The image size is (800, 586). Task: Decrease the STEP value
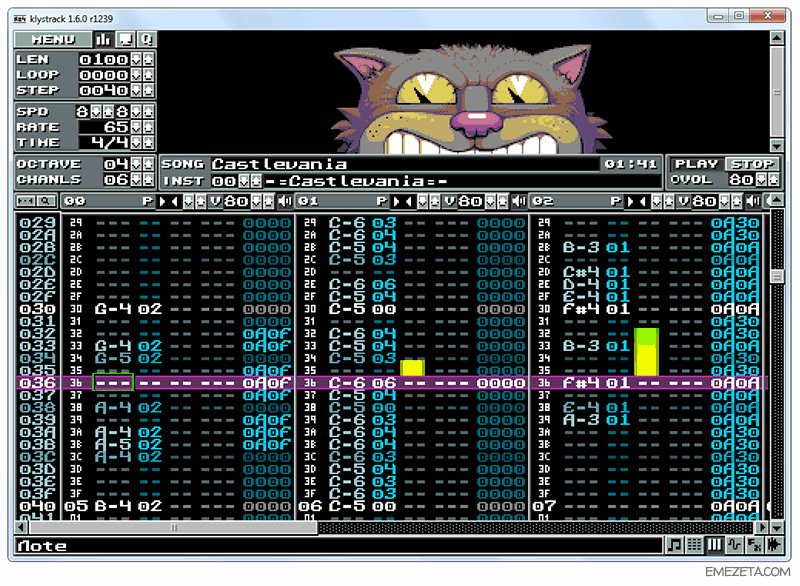click(136, 90)
